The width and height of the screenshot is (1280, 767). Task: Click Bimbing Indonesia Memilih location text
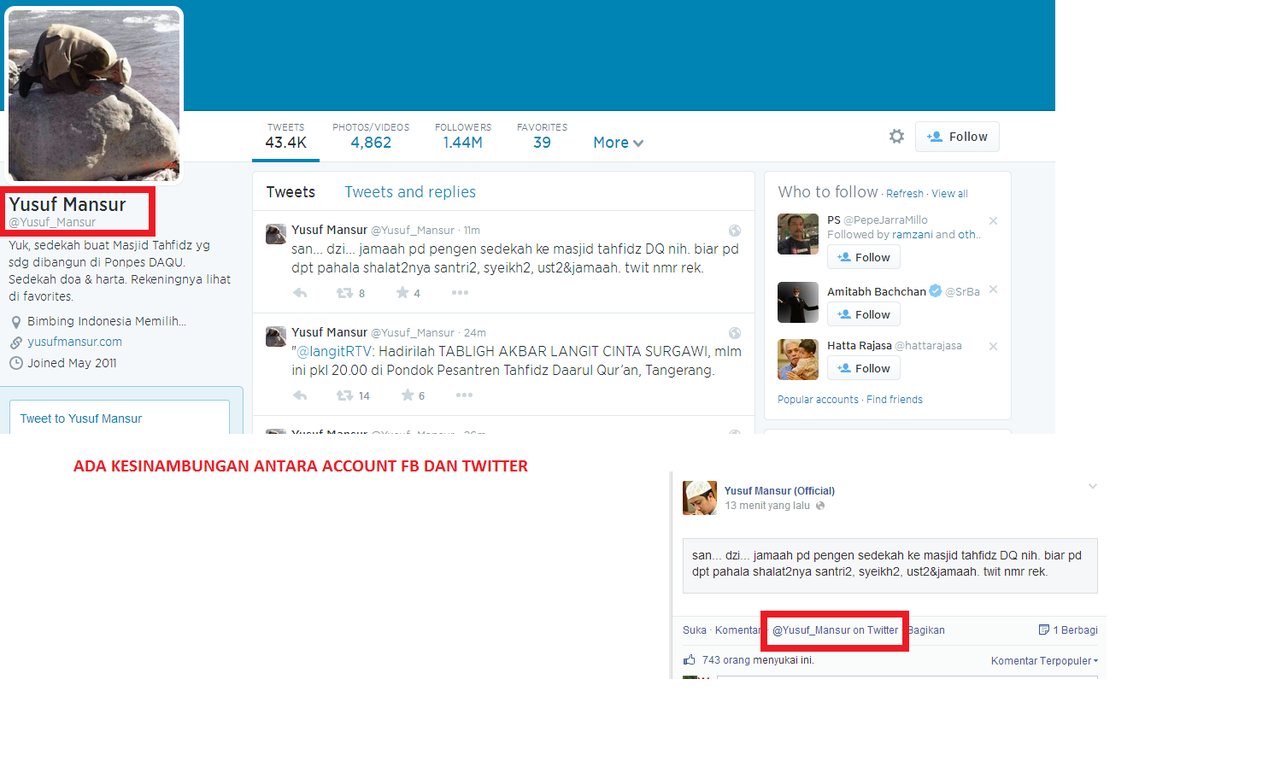pyautogui.click(x=107, y=322)
